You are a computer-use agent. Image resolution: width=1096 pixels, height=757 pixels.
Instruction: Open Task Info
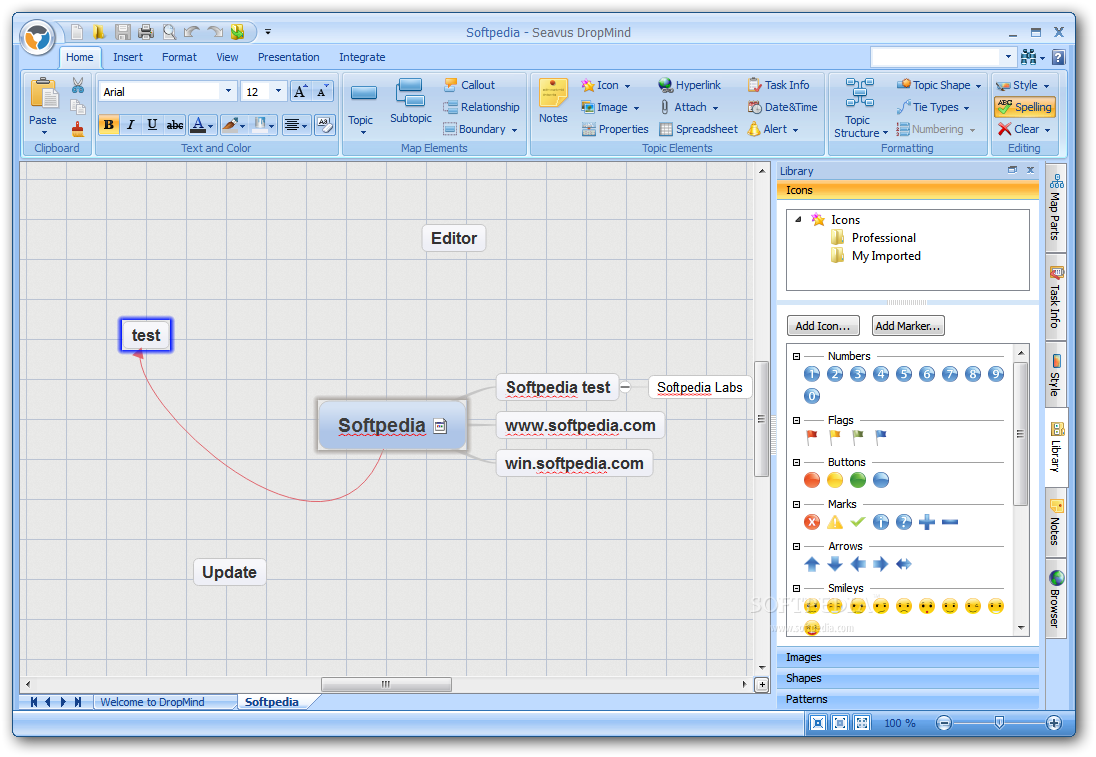click(x=779, y=85)
